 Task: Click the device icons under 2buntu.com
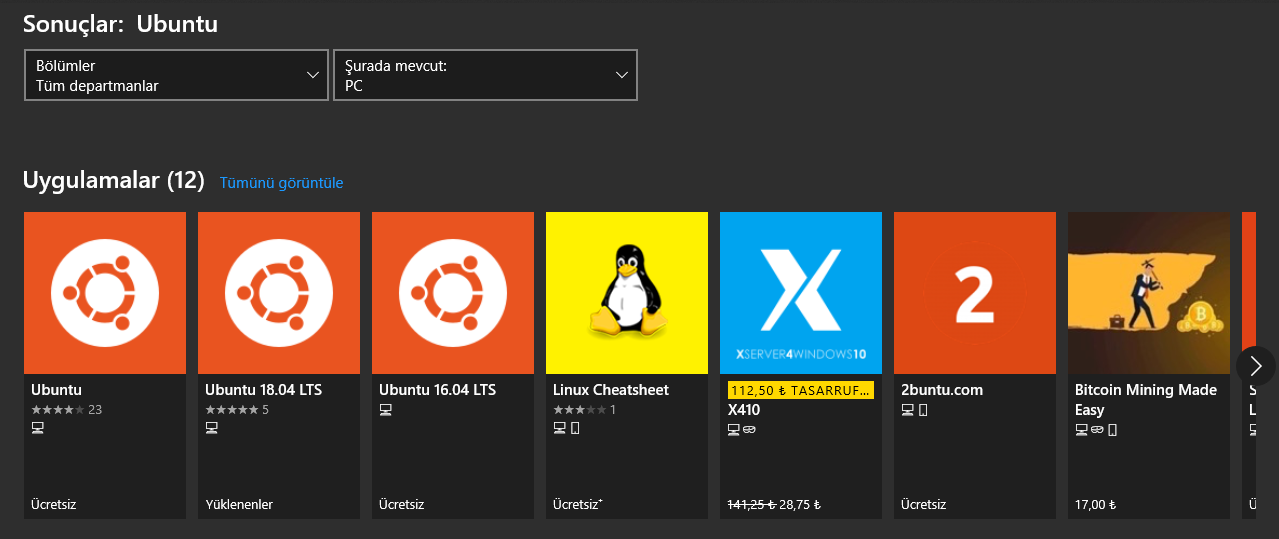pyautogui.click(x=914, y=410)
